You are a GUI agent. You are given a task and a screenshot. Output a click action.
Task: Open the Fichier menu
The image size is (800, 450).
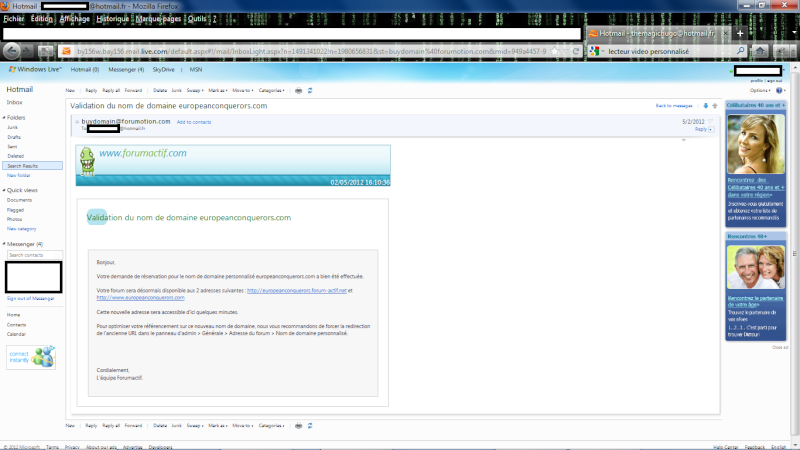pyautogui.click(x=14, y=19)
